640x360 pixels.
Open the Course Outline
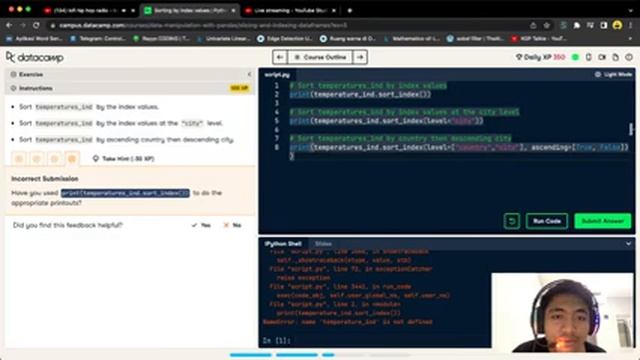pos(320,57)
